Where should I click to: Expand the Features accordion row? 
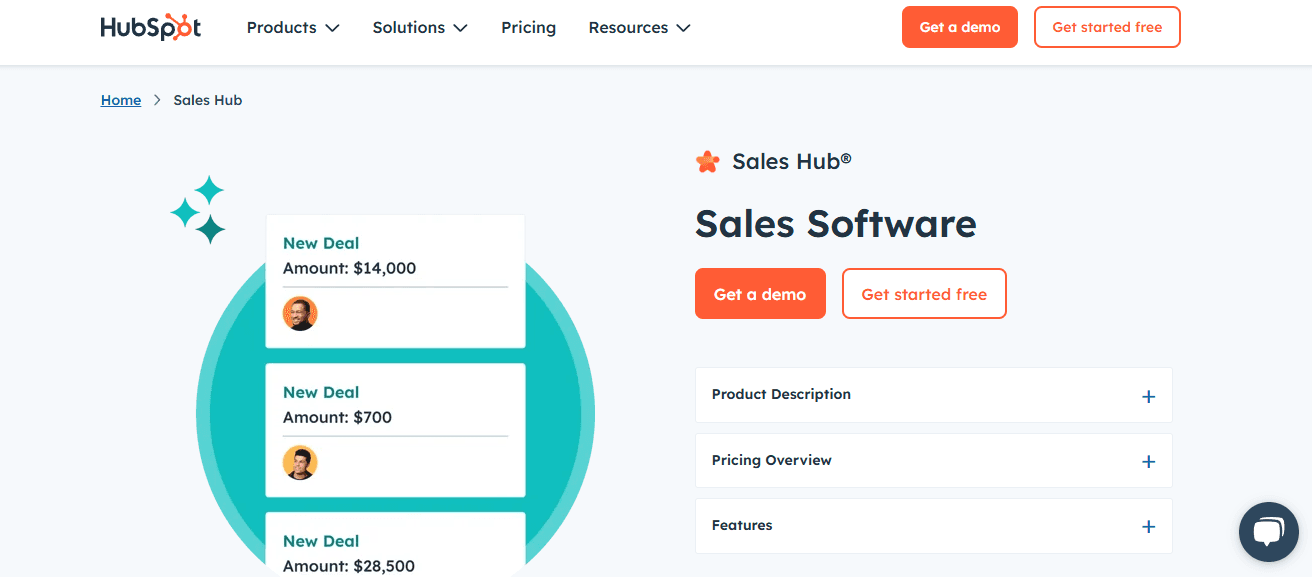(x=933, y=526)
